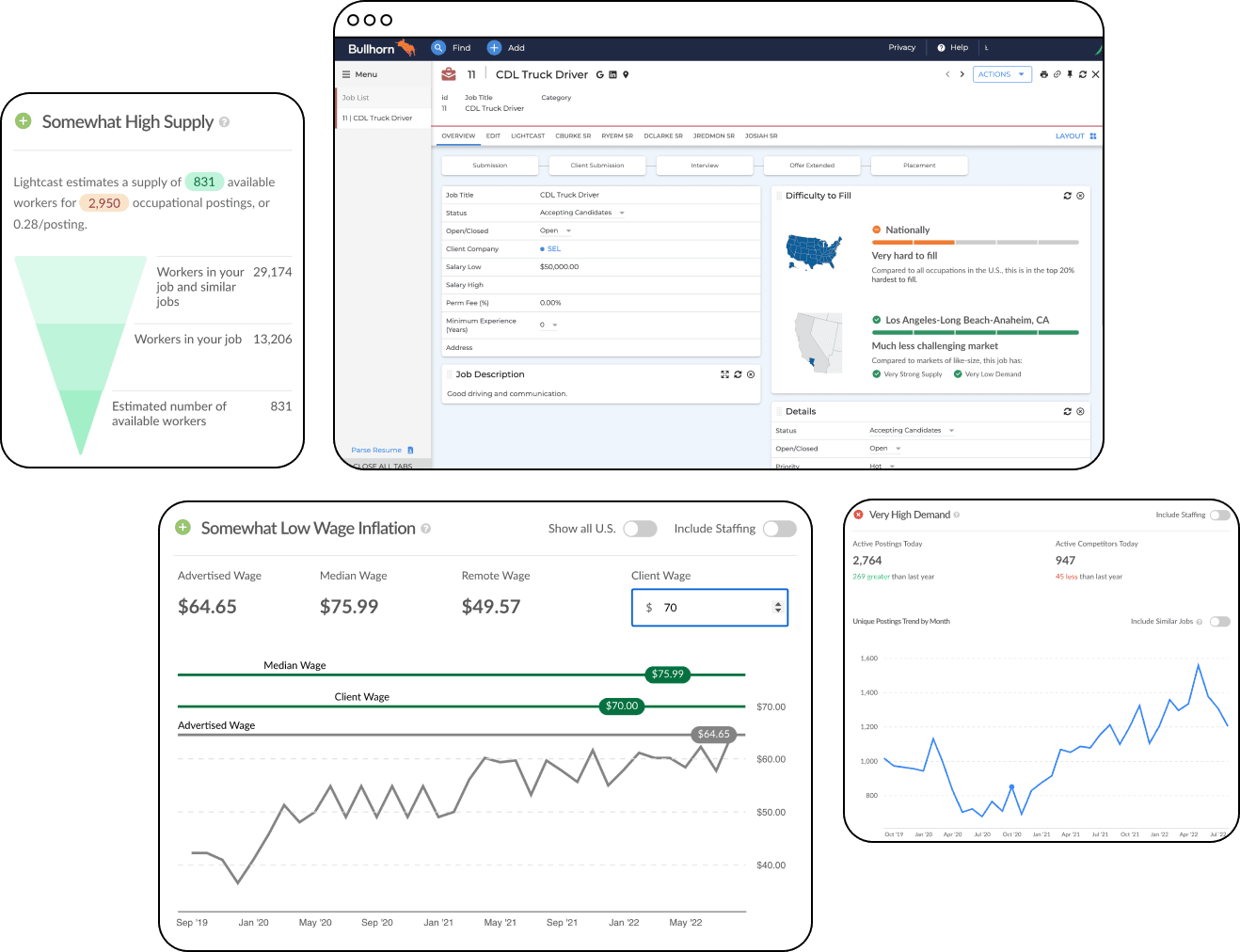The height and width of the screenshot is (952, 1240).
Task: Click the Nationally difficulty progress bar
Action: tap(975, 243)
